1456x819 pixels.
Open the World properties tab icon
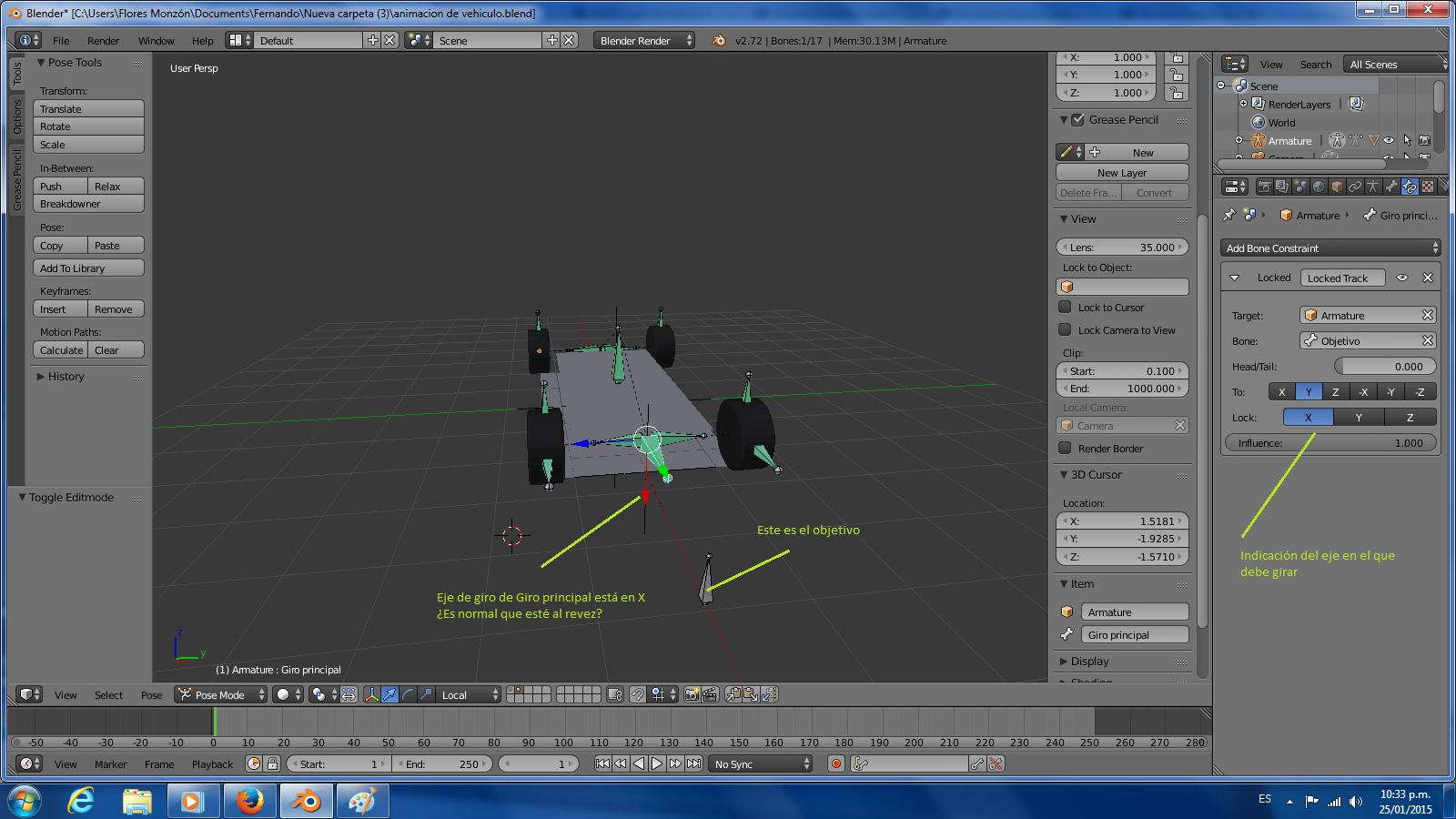point(1319,187)
